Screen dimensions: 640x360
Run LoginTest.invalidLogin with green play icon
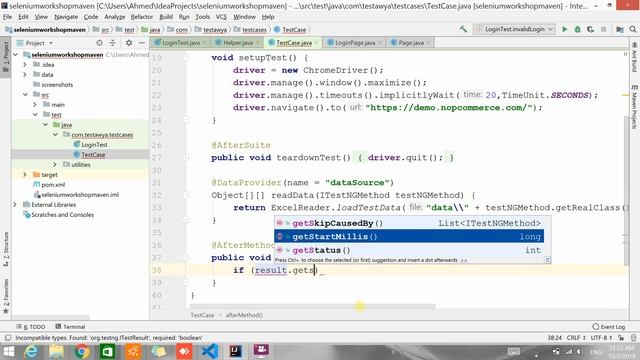pos(564,29)
